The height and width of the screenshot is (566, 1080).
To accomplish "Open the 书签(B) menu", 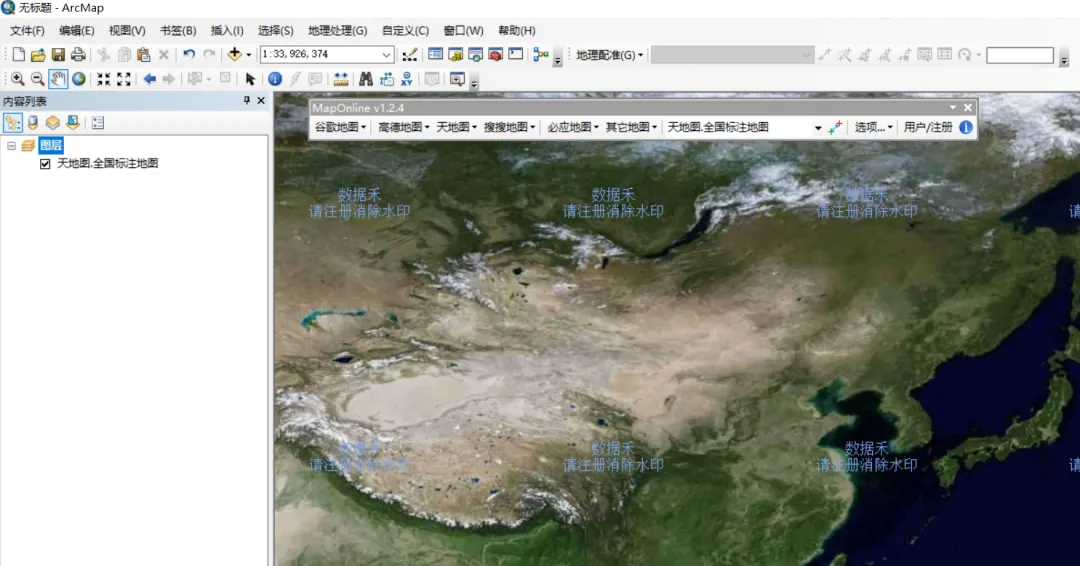I will pos(178,30).
